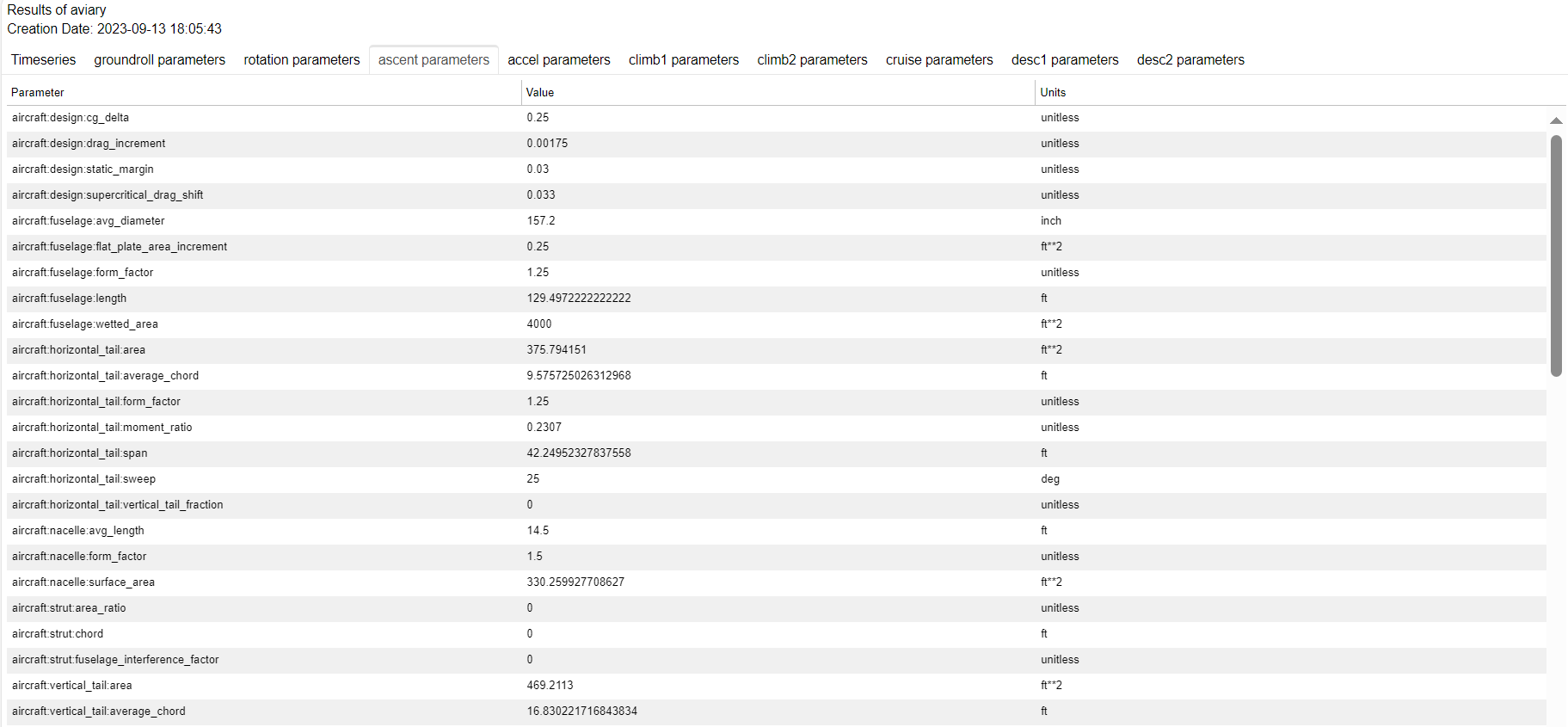Sort by the Parameter column header

263,92
